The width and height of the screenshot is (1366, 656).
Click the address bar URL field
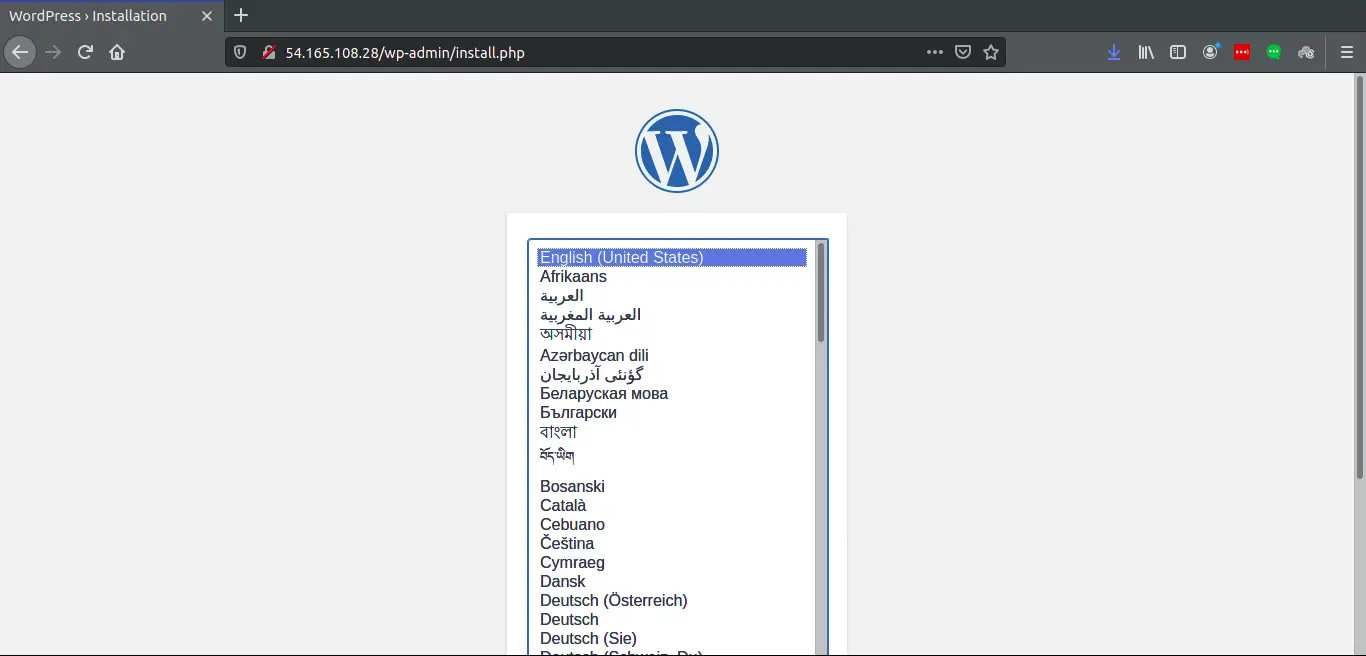(600, 52)
